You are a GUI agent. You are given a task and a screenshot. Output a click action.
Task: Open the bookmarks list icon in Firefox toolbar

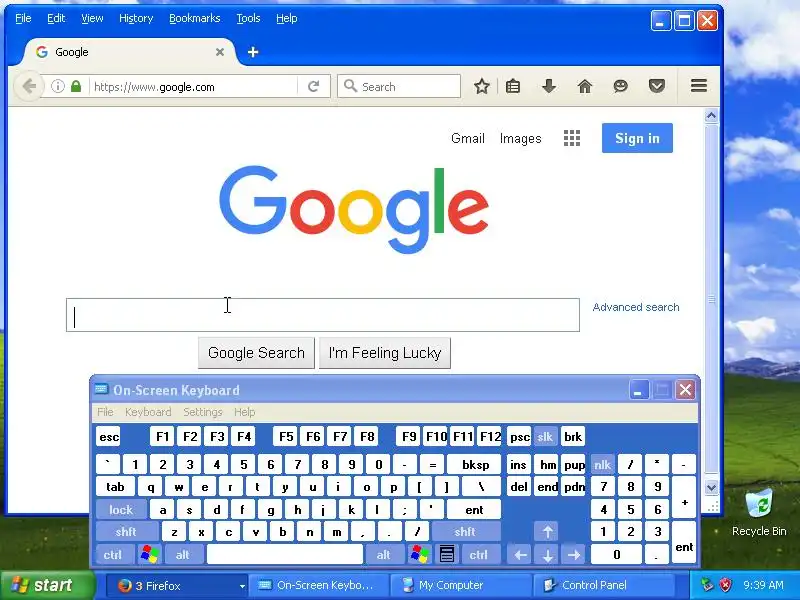click(513, 86)
